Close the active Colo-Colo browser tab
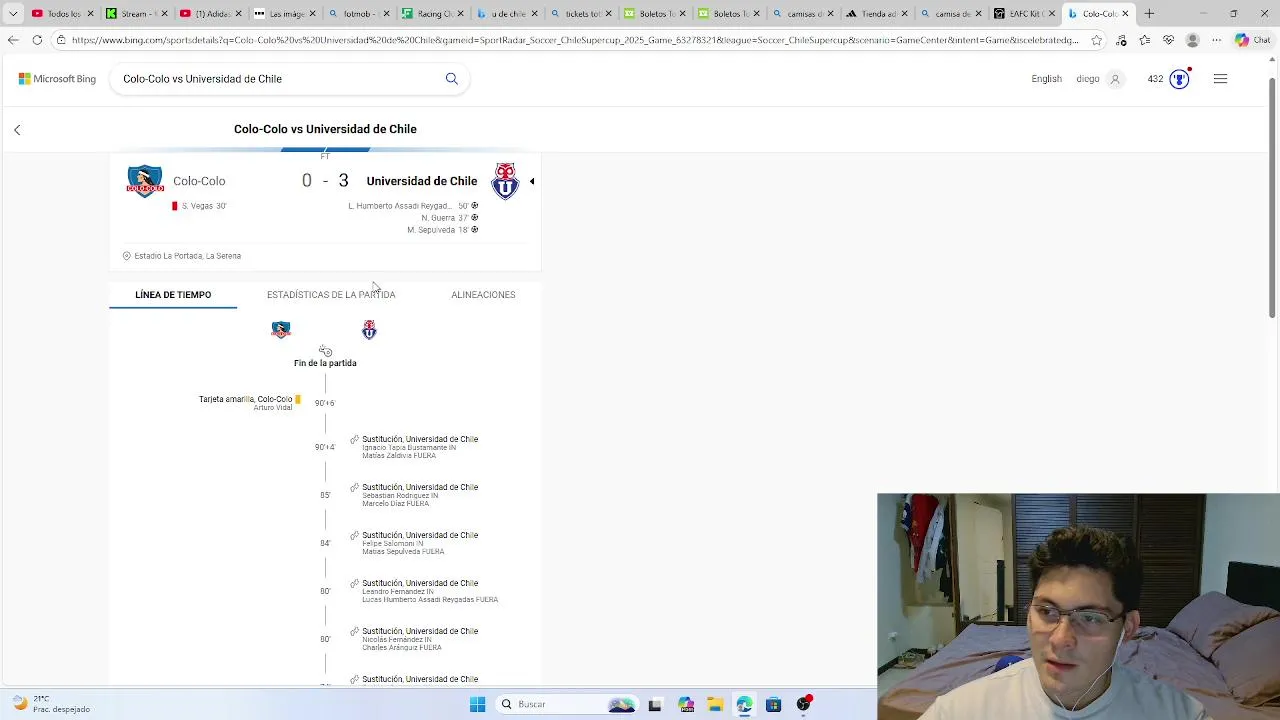Viewport: 1280px width, 720px height. click(x=1126, y=14)
